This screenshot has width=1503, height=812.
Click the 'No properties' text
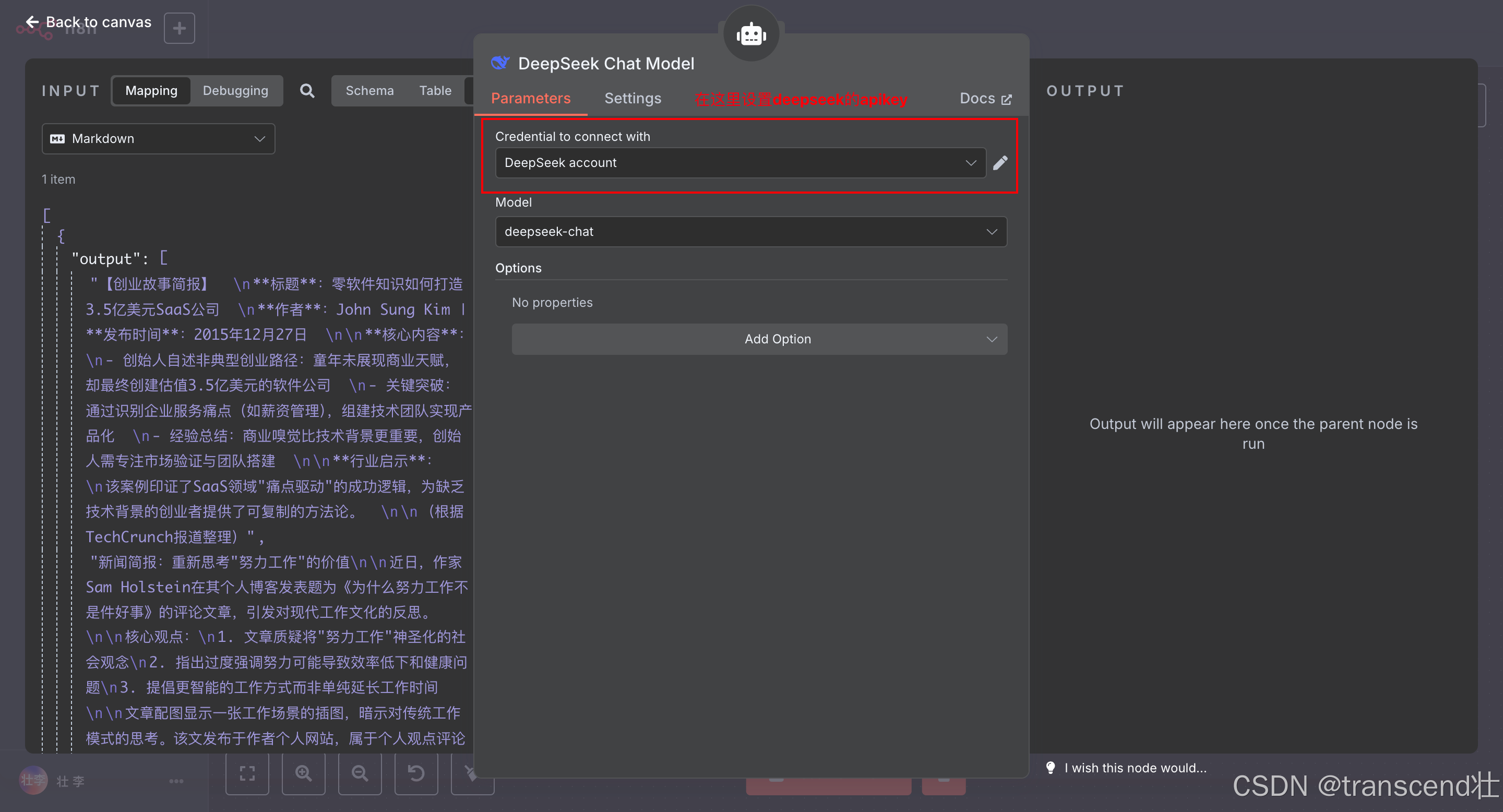[x=552, y=302]
